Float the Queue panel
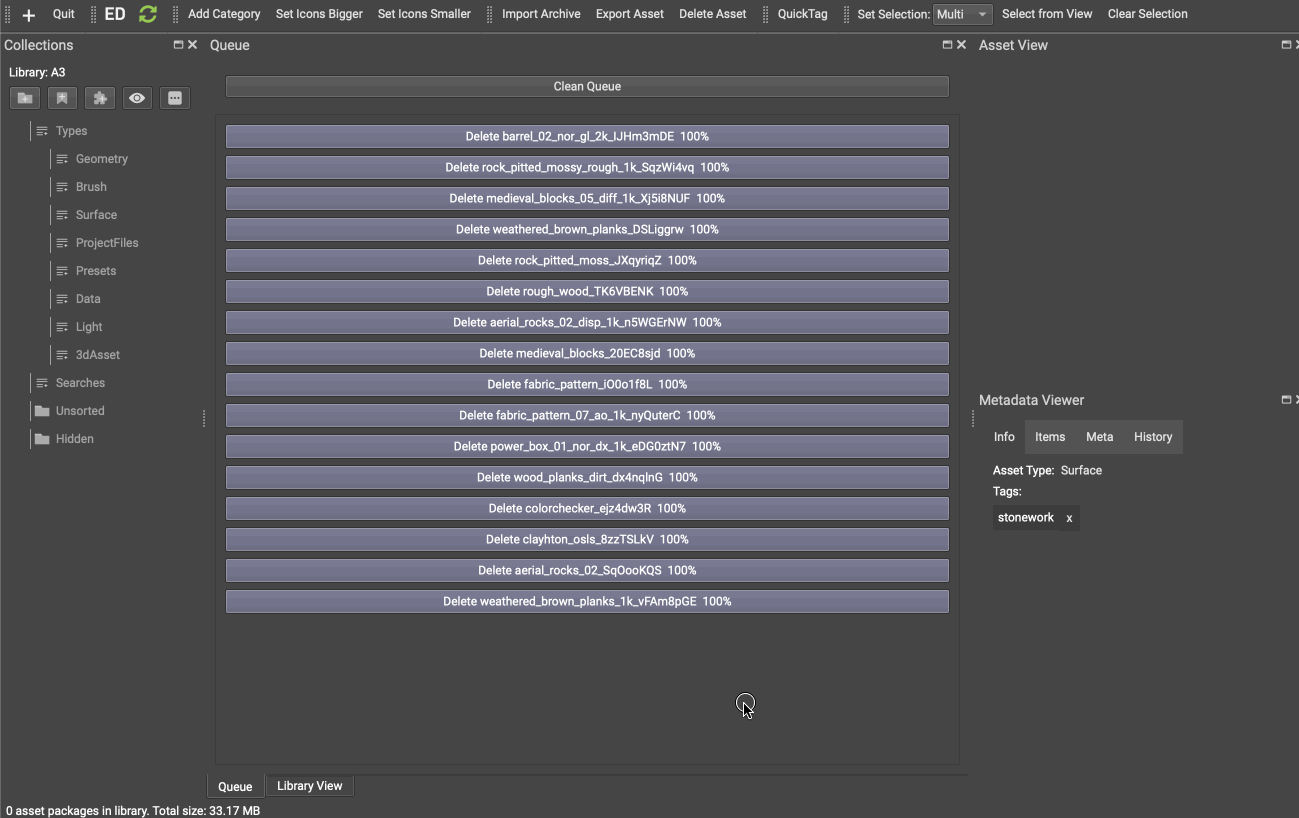 tap(947, 45)
